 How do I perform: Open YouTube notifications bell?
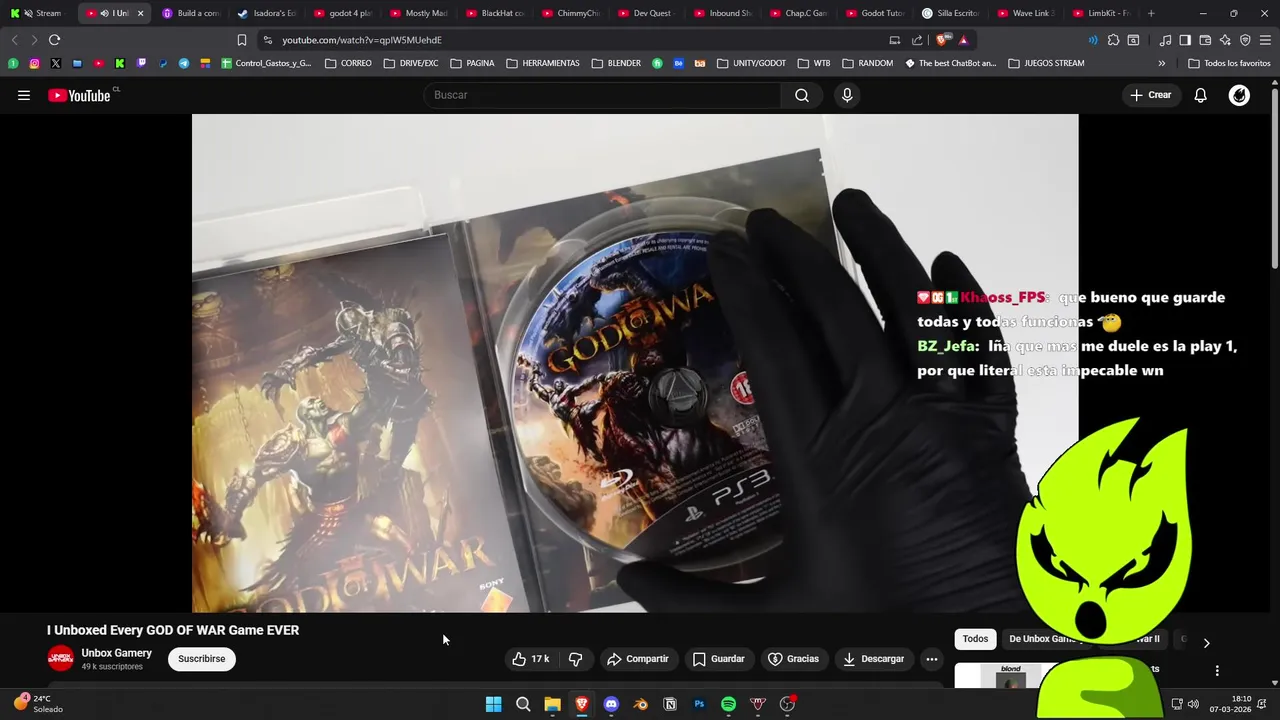1200,95
